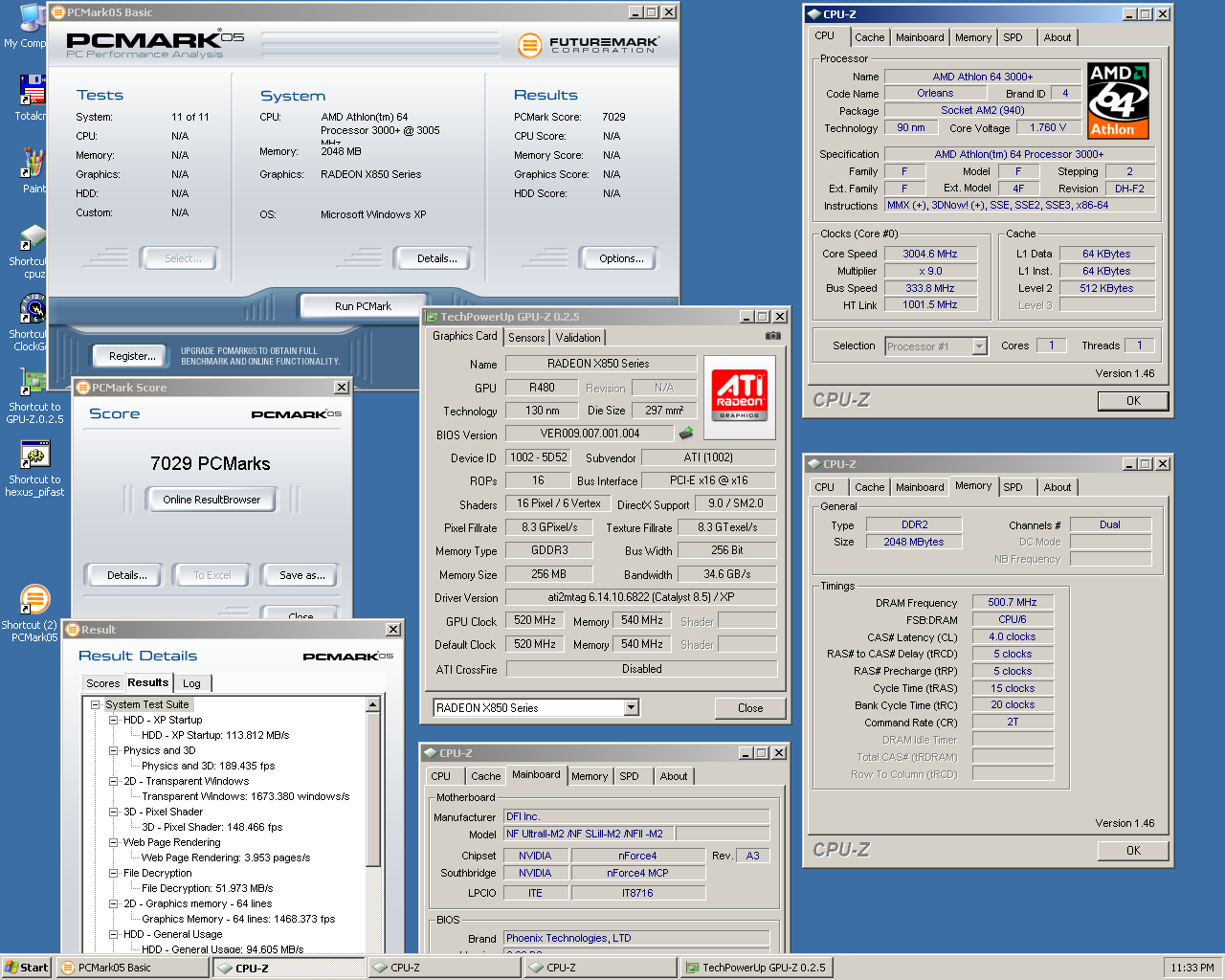Open the Paint desktop icon
This screenshot has width=1225, height=980.
click(x=33, y=163)
